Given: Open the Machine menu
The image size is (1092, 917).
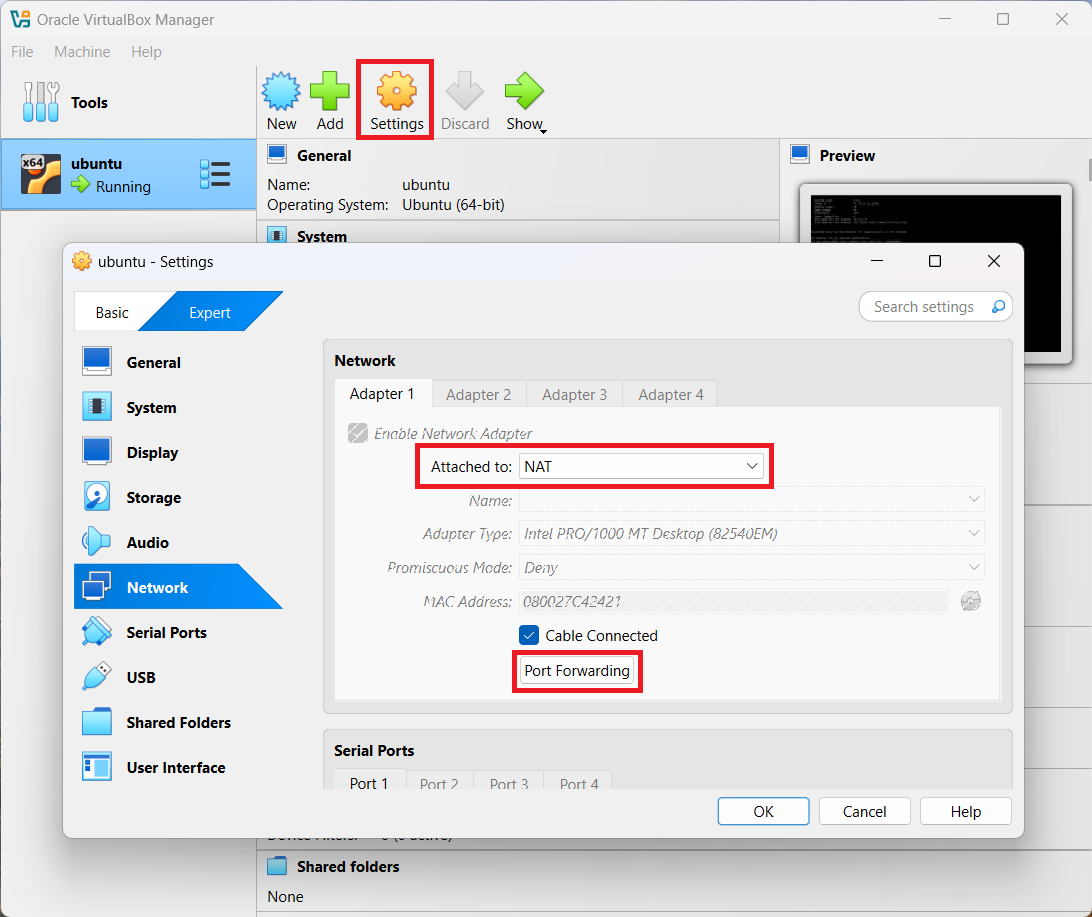Looking at the screenshot, I should 82,52.
